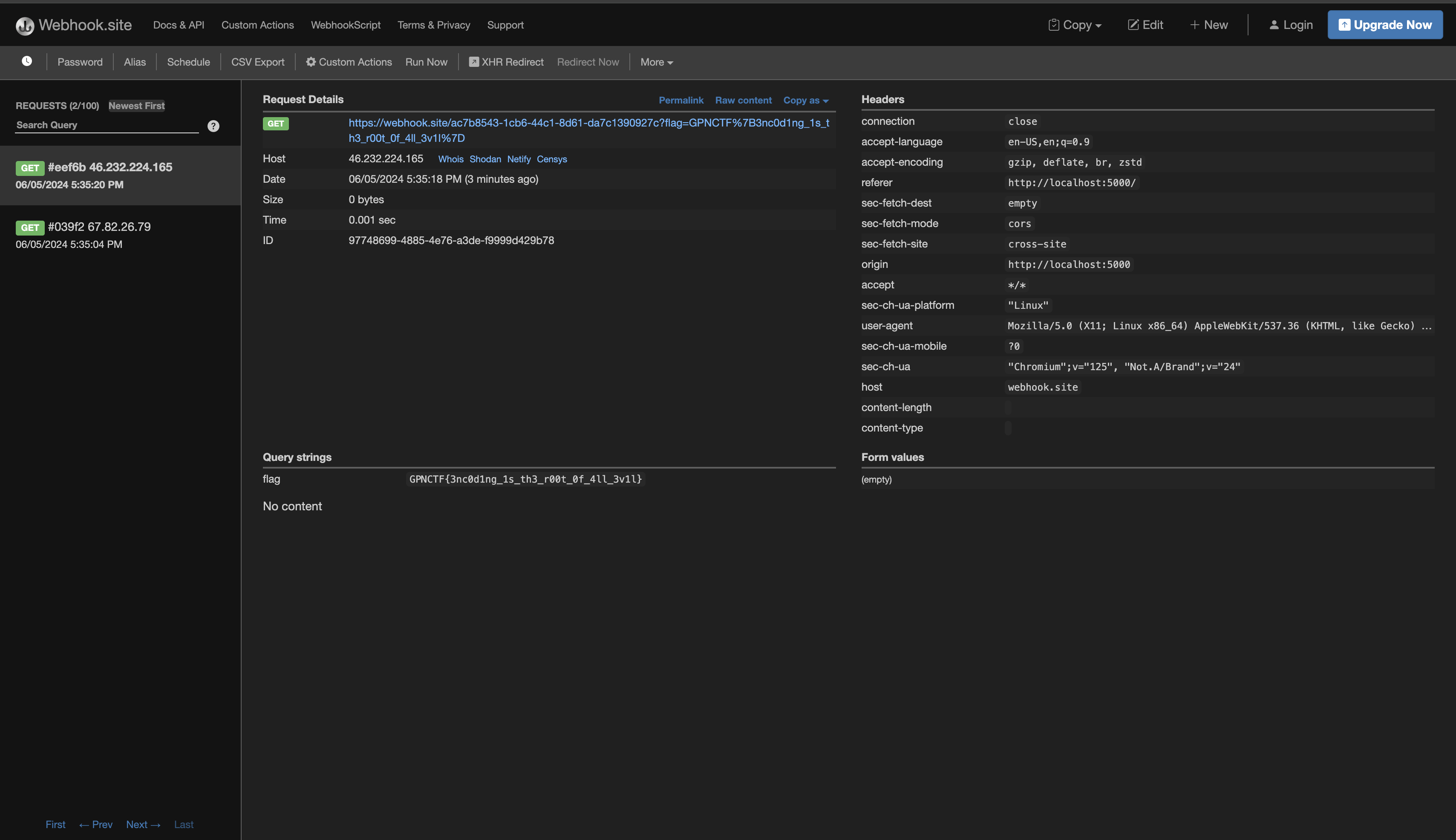This screenshot has height=840, width=1456.
Task: Open Custom Actions in top navigation
Action: [257, 25]
